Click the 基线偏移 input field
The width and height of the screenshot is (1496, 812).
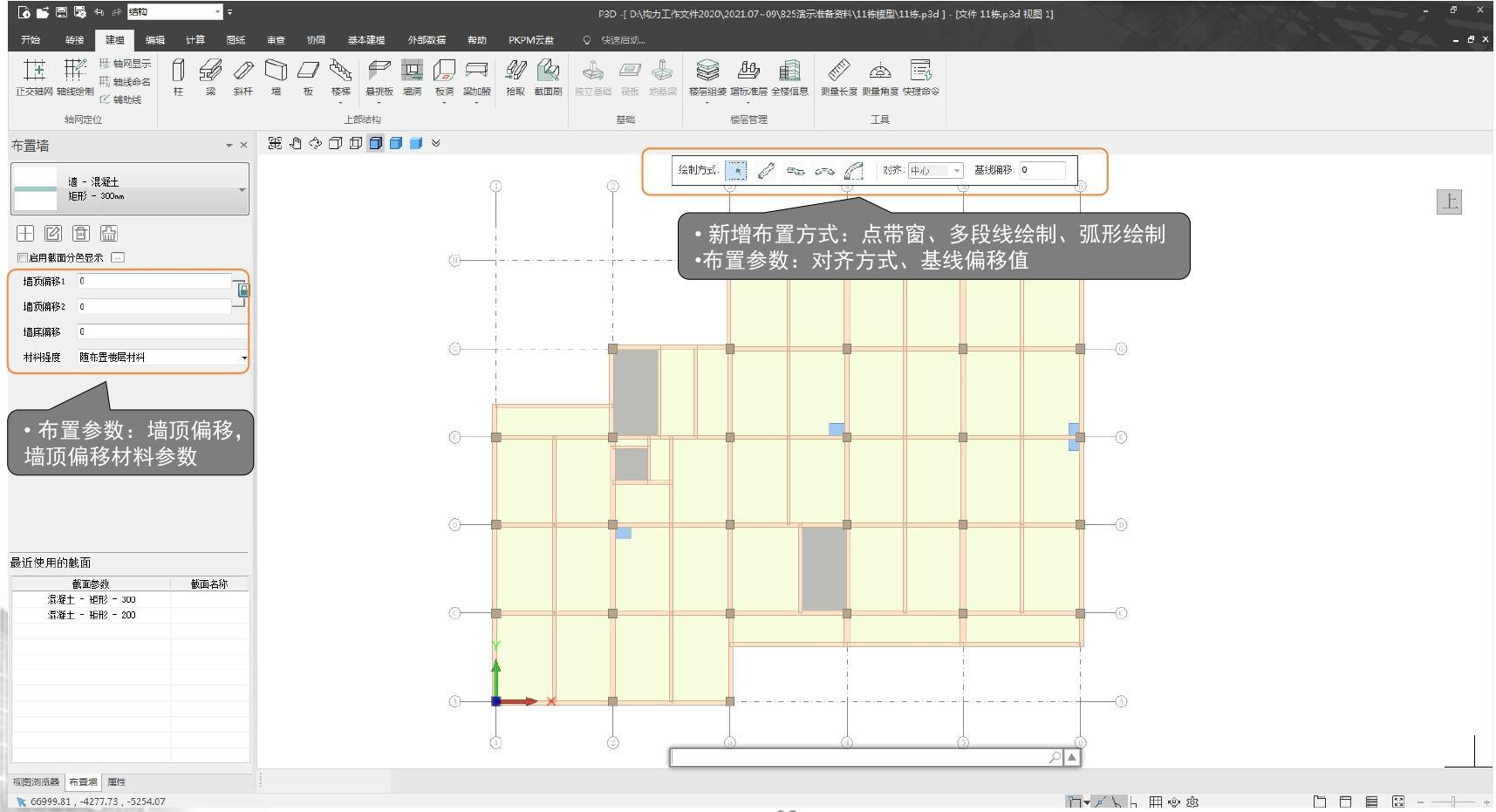pyautogui.click(x=1042, y=170)
